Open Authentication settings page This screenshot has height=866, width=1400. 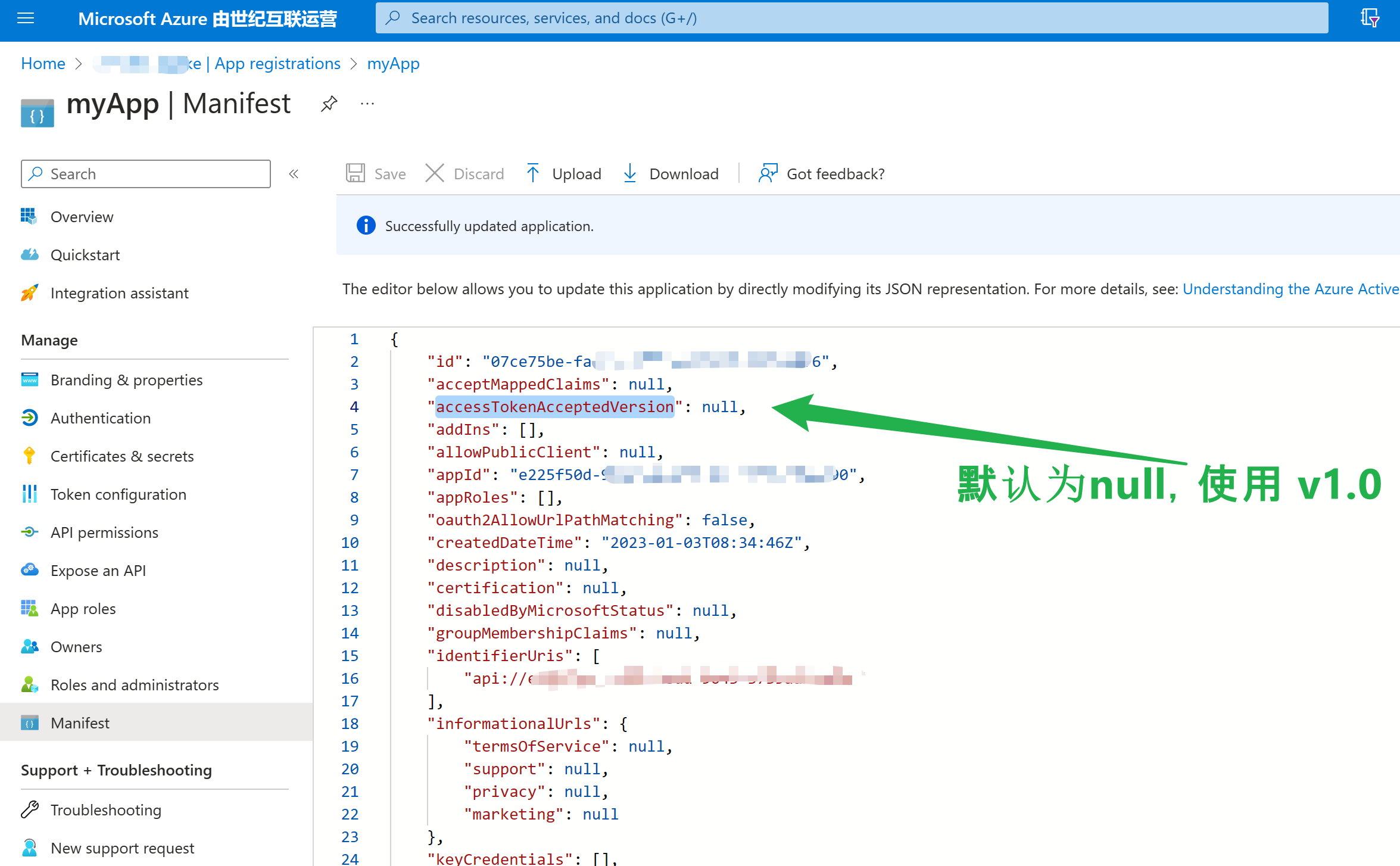[101, 418]
